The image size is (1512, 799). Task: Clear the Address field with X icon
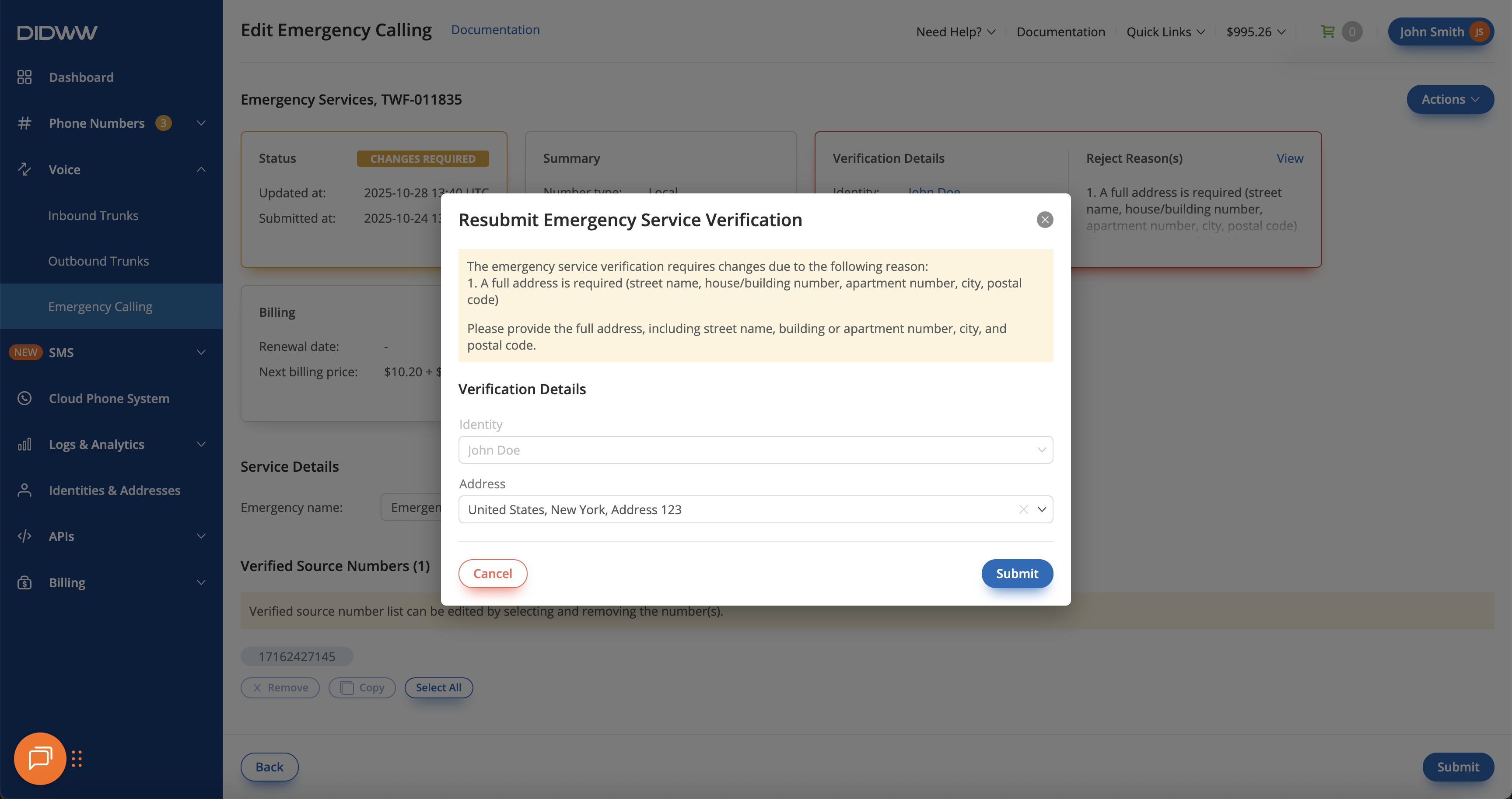click(1023, 509)
